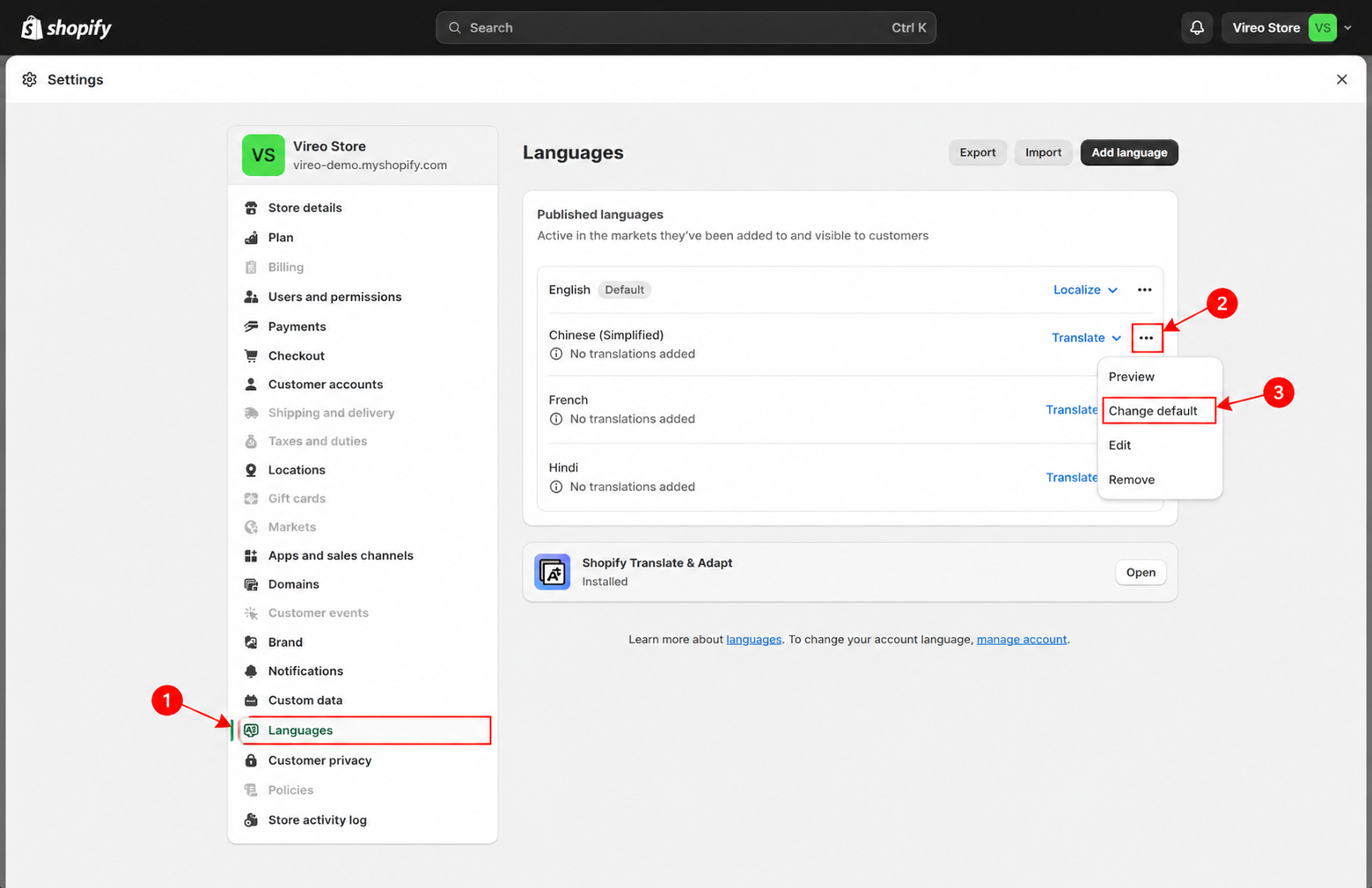This screenshot has height=888, width=1372.
Task: Click the Markets globe icon
Action: [251, 527]
